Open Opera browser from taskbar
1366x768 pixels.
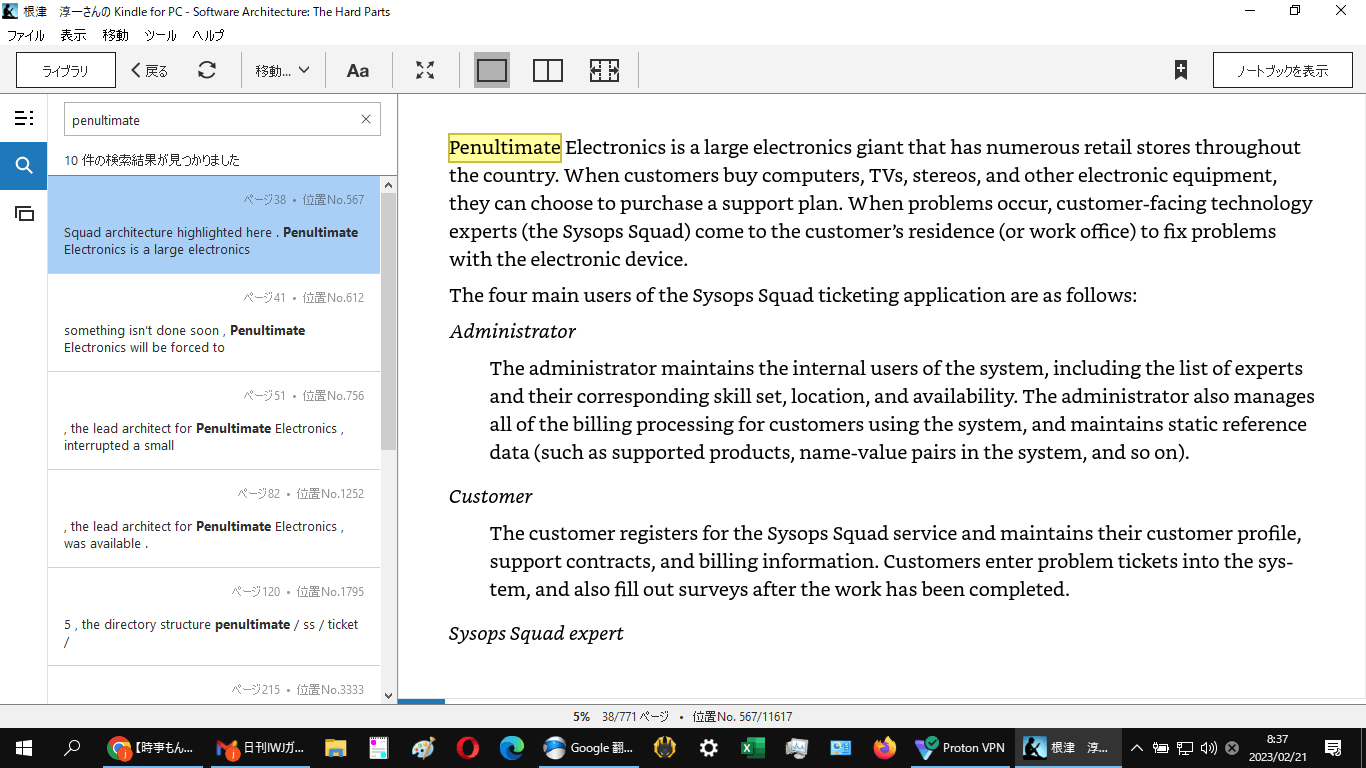(x=467, y=747)
